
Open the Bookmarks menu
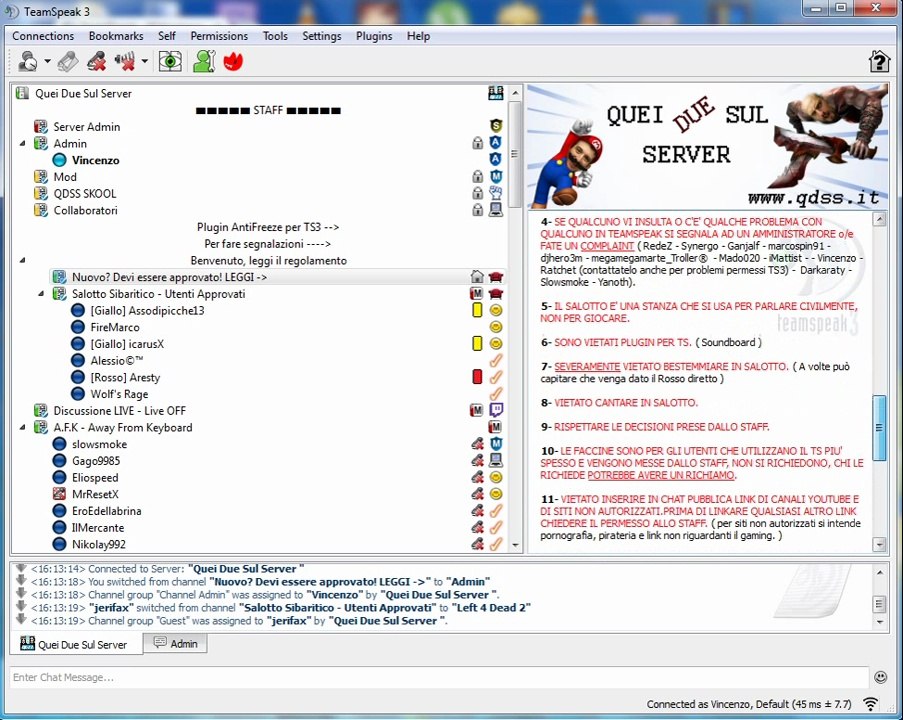[116, 36]
